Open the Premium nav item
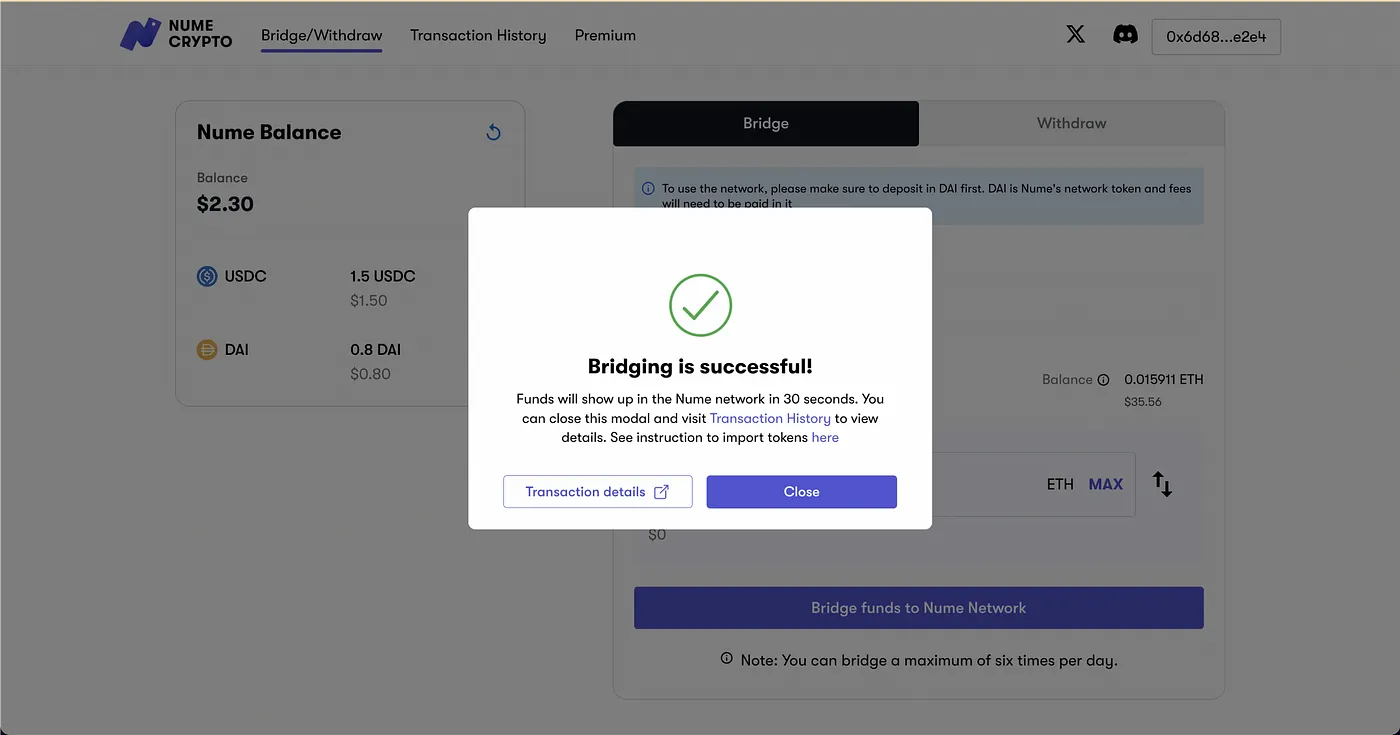 (x=605, y=35)
